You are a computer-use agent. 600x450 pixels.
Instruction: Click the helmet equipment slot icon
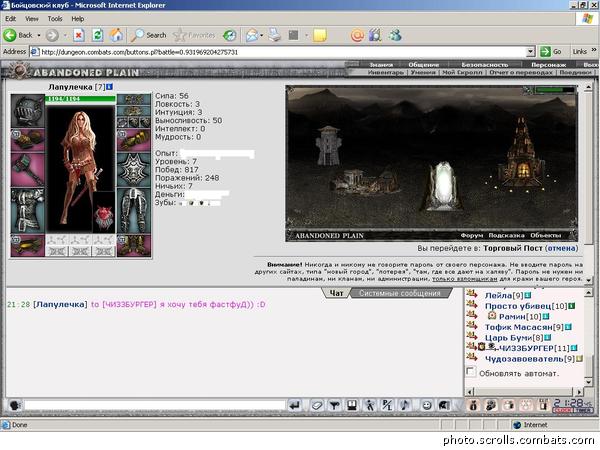(x=28, y=111)
